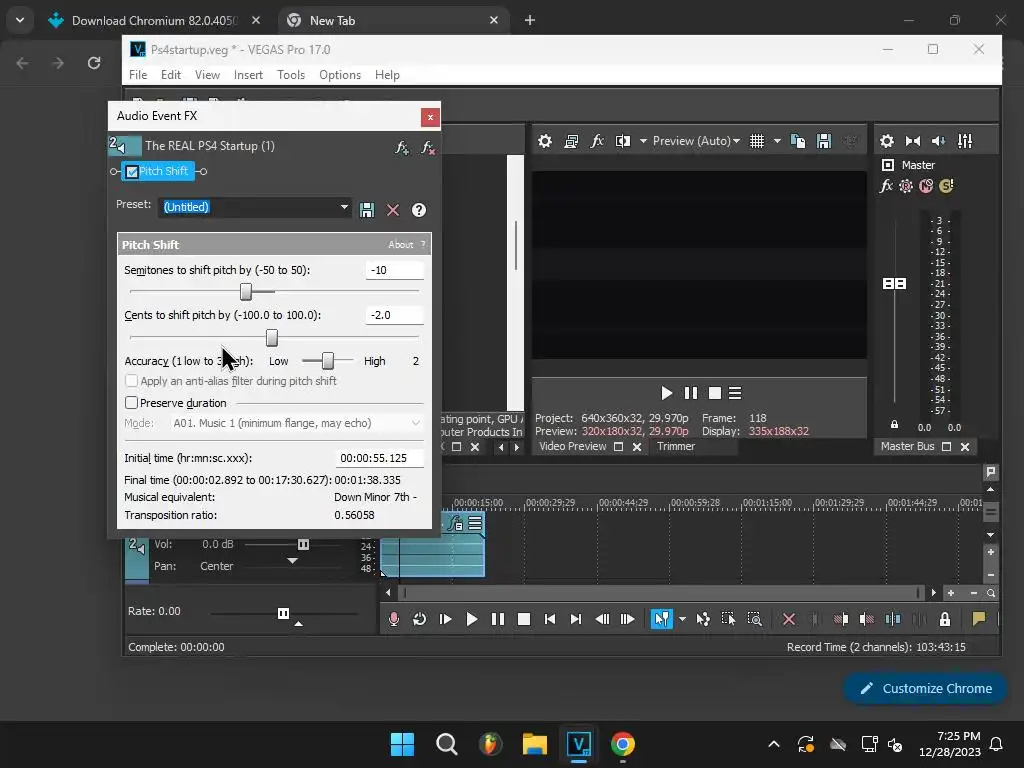Copy preview snapshot to clipboard
Viewport: 1024px width, 768px height.
coord(798,141)
